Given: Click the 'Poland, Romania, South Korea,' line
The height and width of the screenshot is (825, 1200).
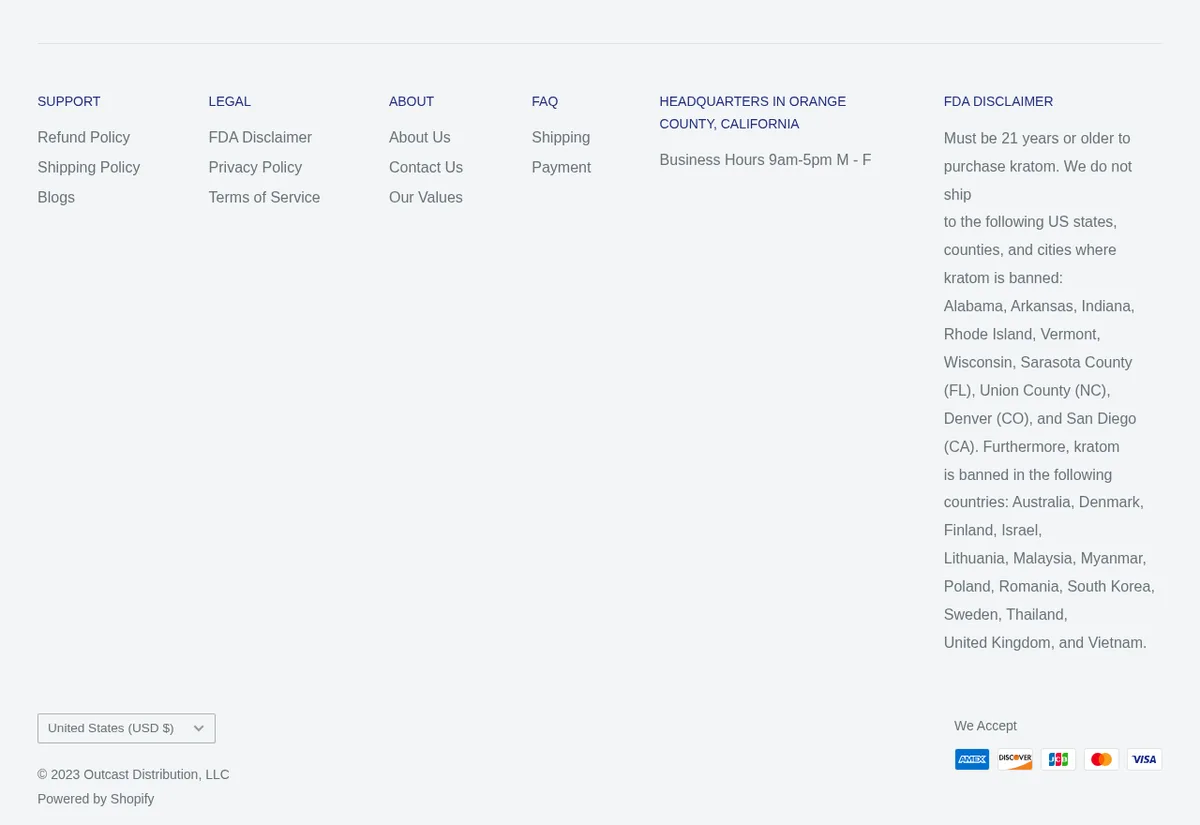Looking at the screenshot, I should pyautogui.click(x=1049, y=587).
